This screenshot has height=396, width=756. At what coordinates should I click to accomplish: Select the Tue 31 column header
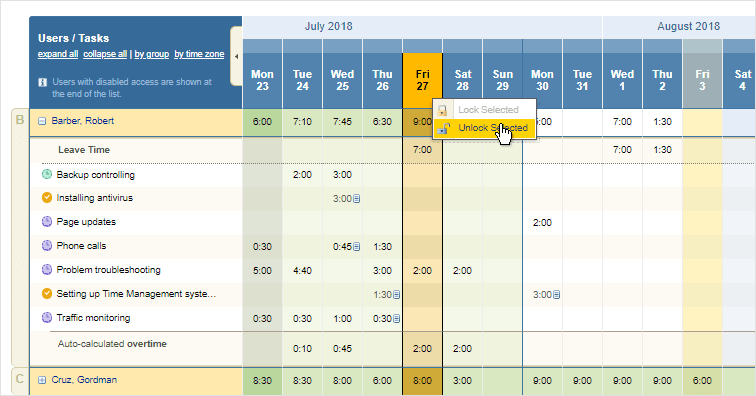(x=582, y=80)
